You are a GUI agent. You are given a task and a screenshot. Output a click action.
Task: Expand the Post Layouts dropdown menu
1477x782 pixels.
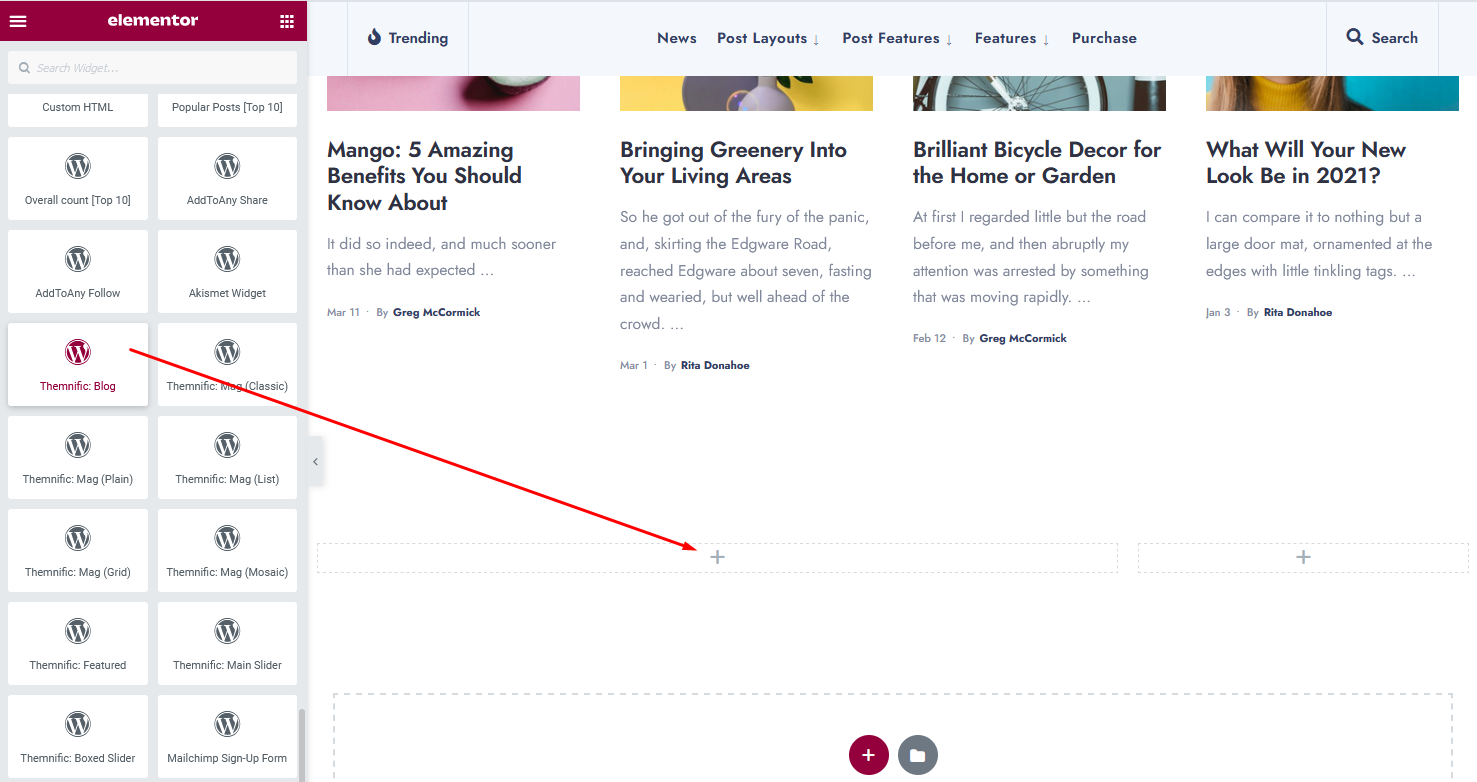(768, 38)
